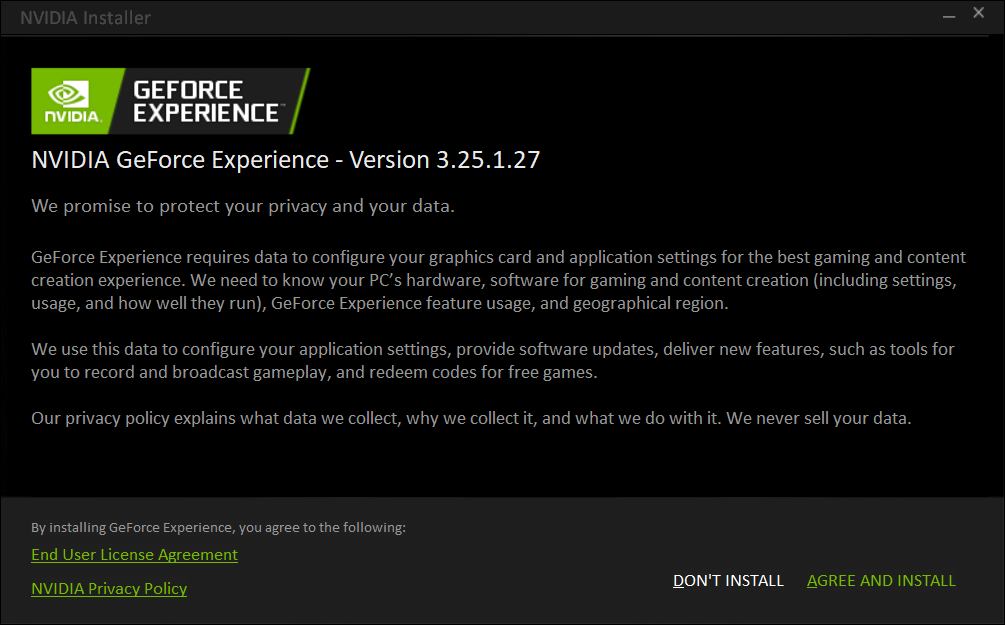The width and height of the screenshot is (1005, 625).
Task: Click the NVIDIA Installer title bar text
Action: (85, 18)
